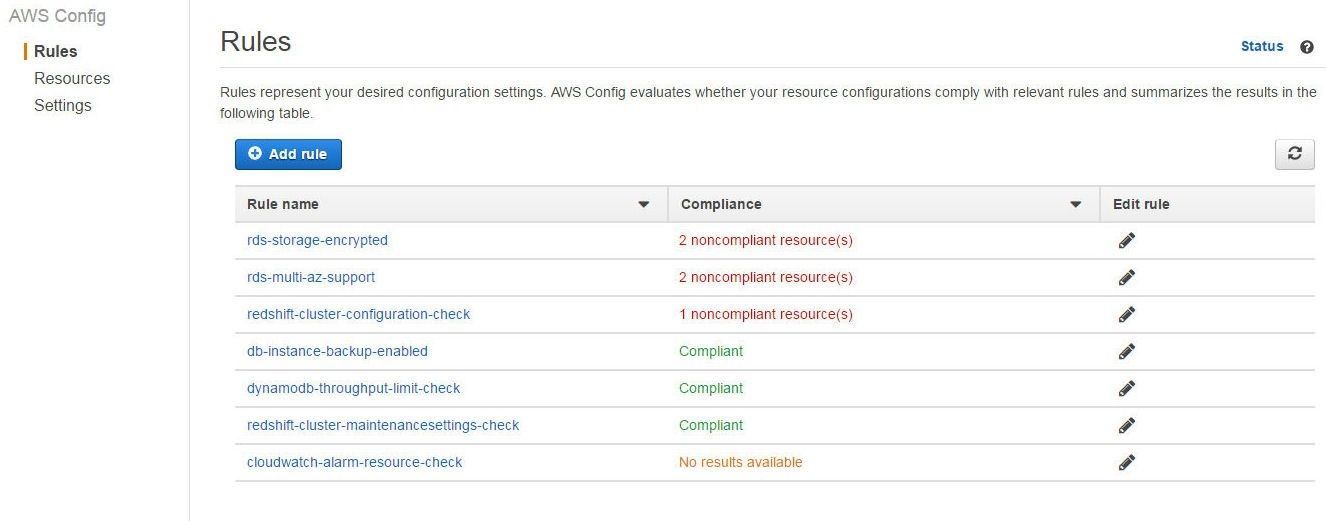
Task: Click pencil icon for dynamodb-throughput-limit-check
Action: [1127, 388]
